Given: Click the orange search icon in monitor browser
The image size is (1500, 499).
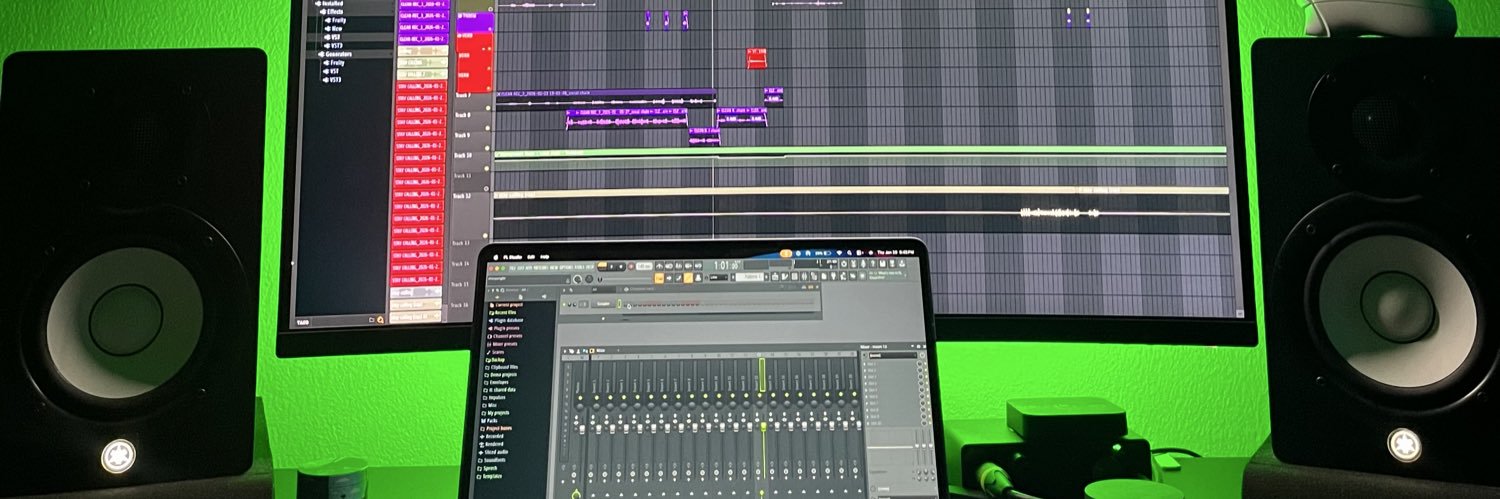Looking at the screenshot, I should click(380, 320).
